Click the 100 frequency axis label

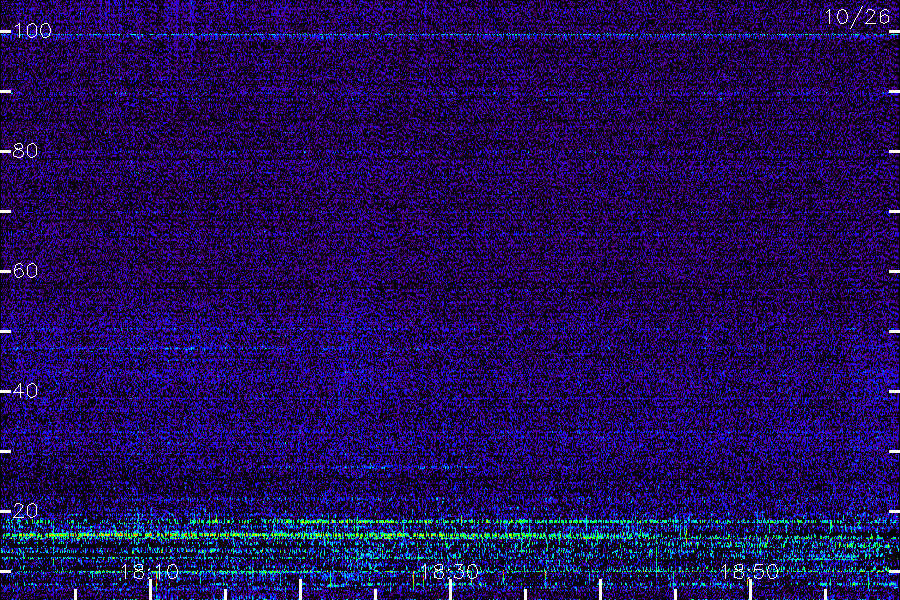click(x=32, y=31)
